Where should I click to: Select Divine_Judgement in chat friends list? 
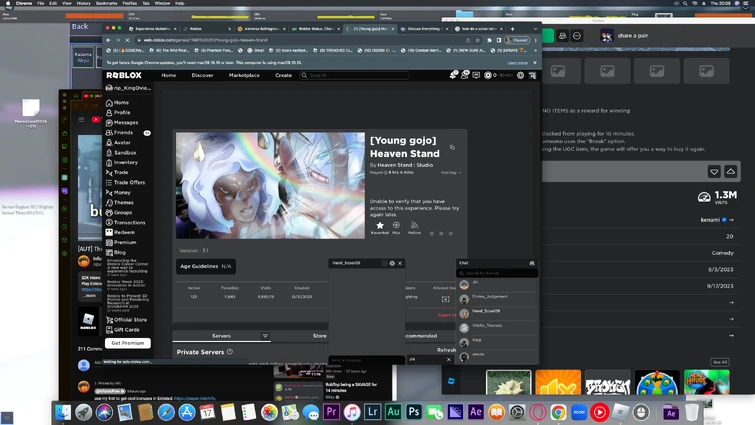(x=491, y=297)
